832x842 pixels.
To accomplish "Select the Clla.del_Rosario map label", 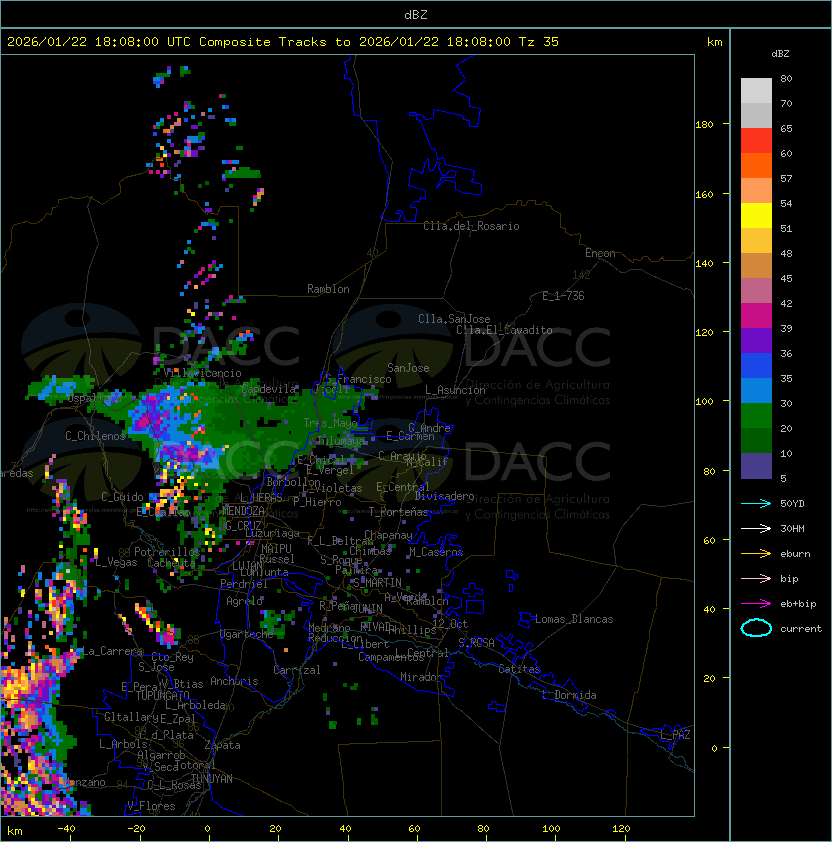I will [x=471, y=226].
